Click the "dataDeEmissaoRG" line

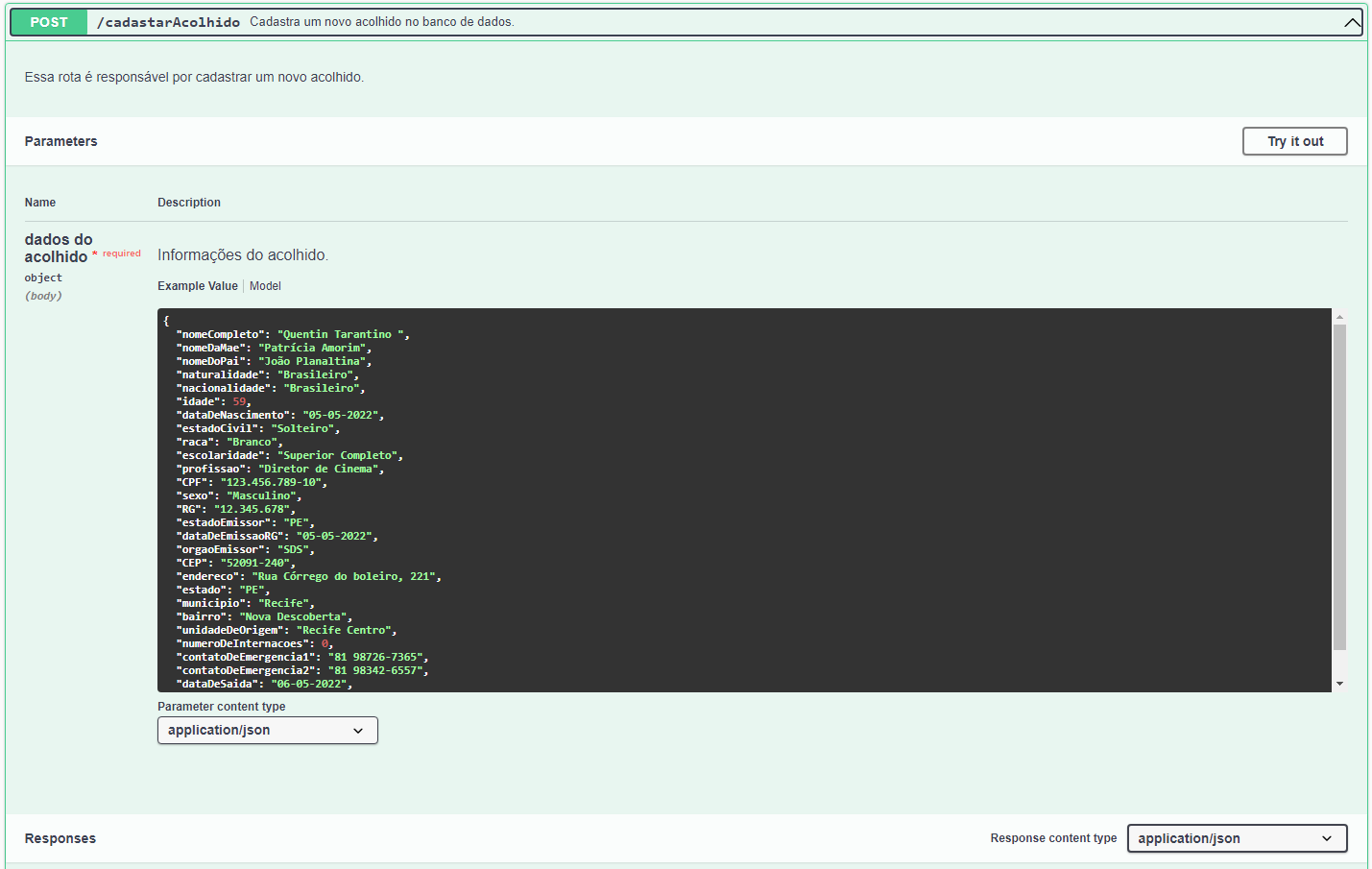click(x=277, y=536)
